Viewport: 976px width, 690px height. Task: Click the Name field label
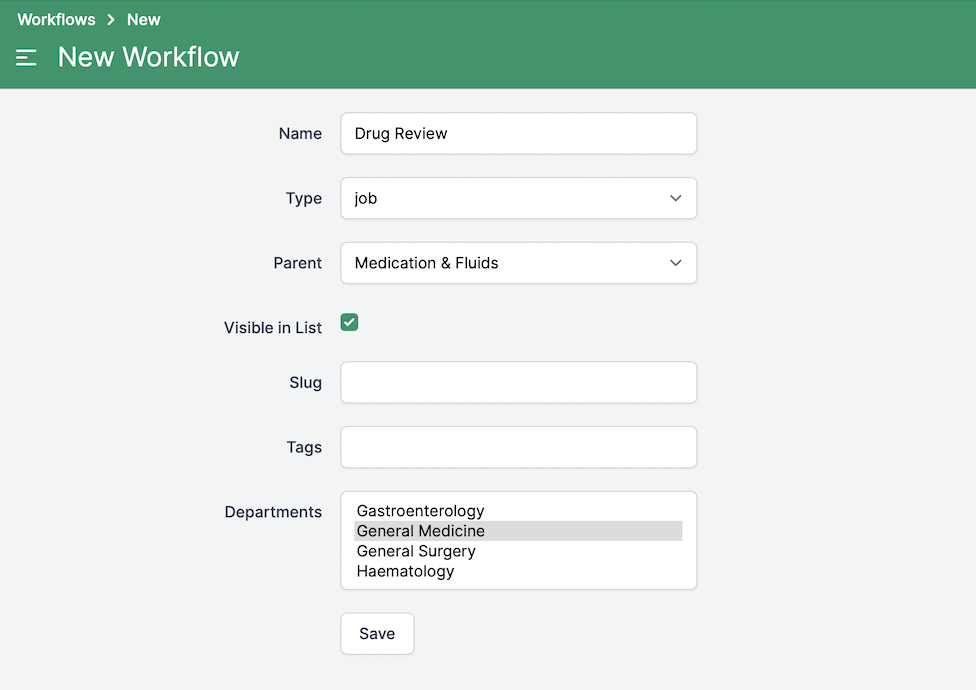point(300,134)
